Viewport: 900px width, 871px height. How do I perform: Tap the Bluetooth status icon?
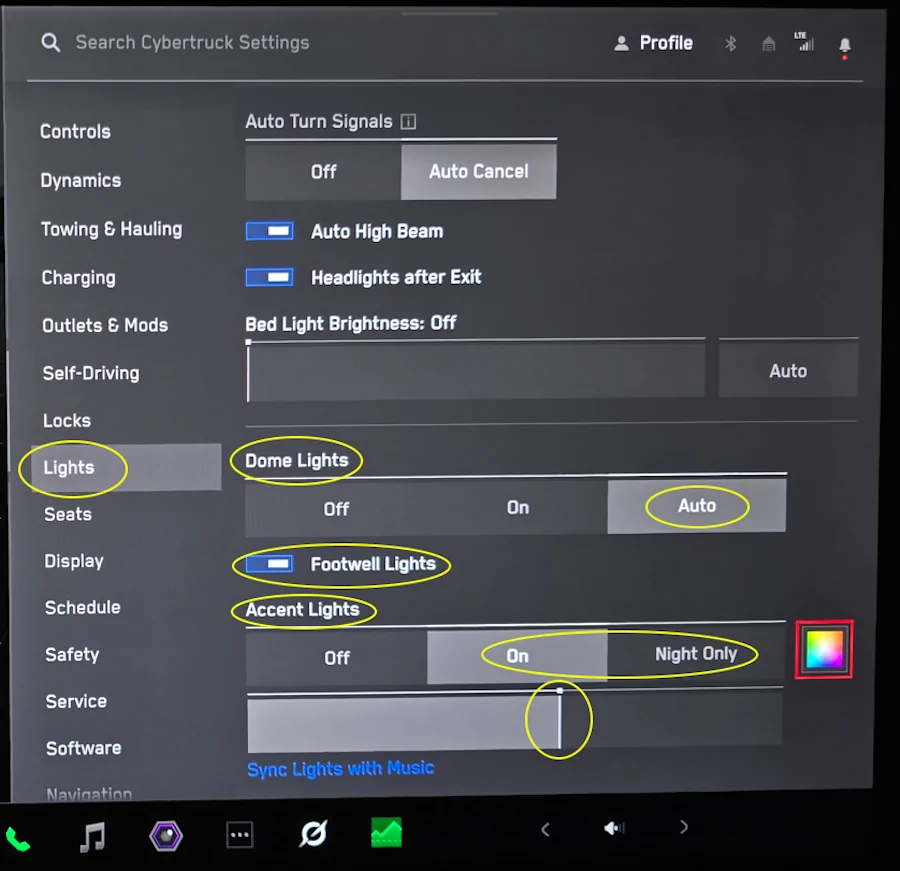(x=730, y=44)
